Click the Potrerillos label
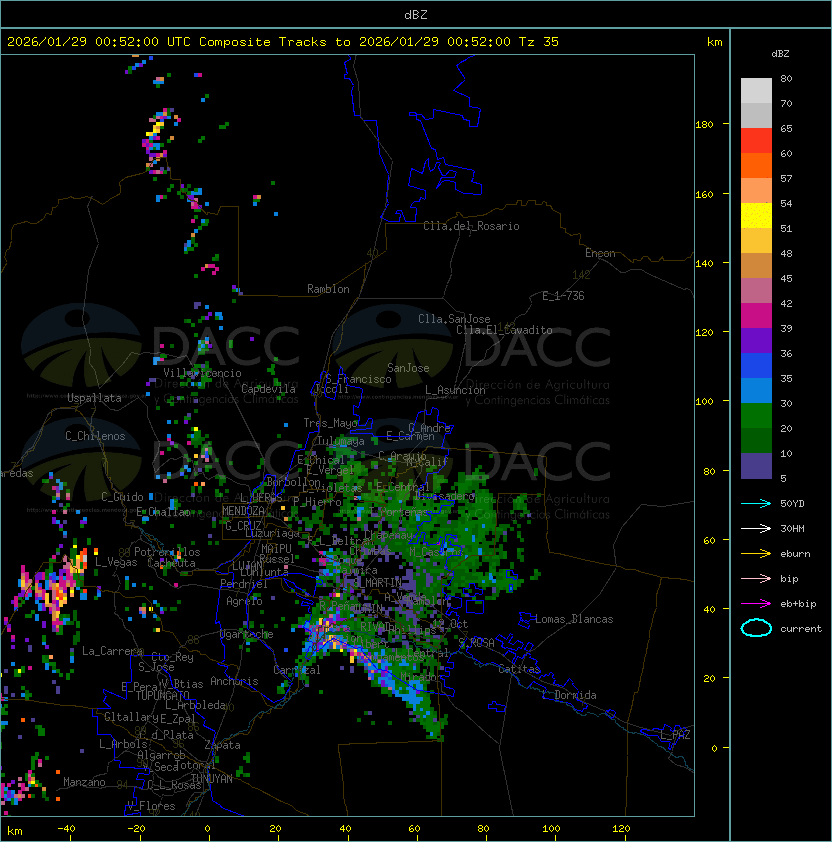The height and width of the screenshot is (842, 832). pos(167,552)
